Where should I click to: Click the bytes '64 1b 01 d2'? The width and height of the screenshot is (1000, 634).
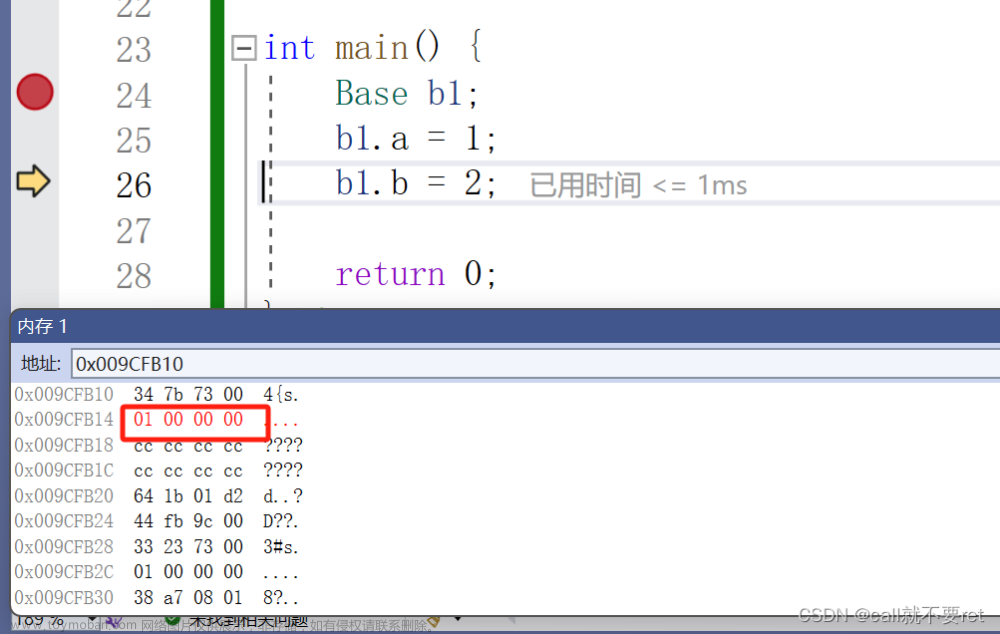188,496
